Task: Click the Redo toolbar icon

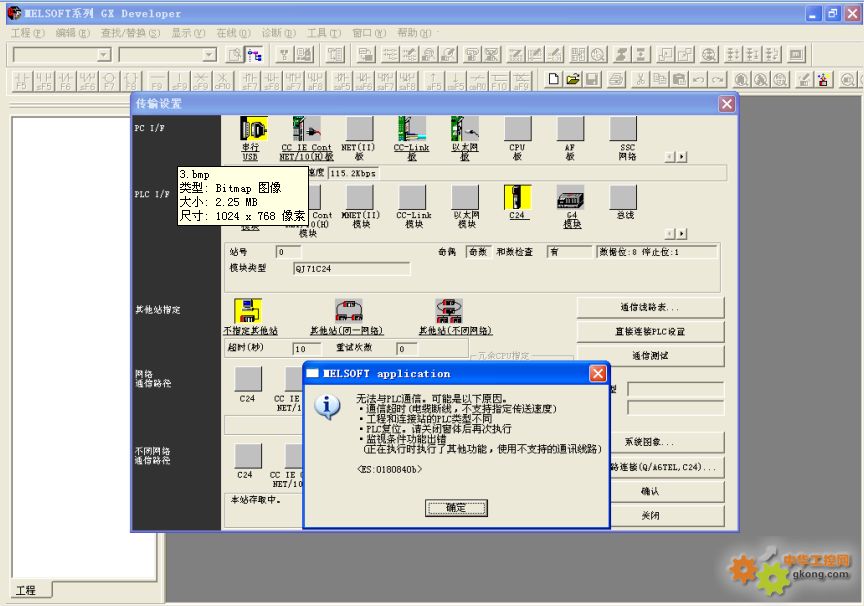Action: [717, 80]
